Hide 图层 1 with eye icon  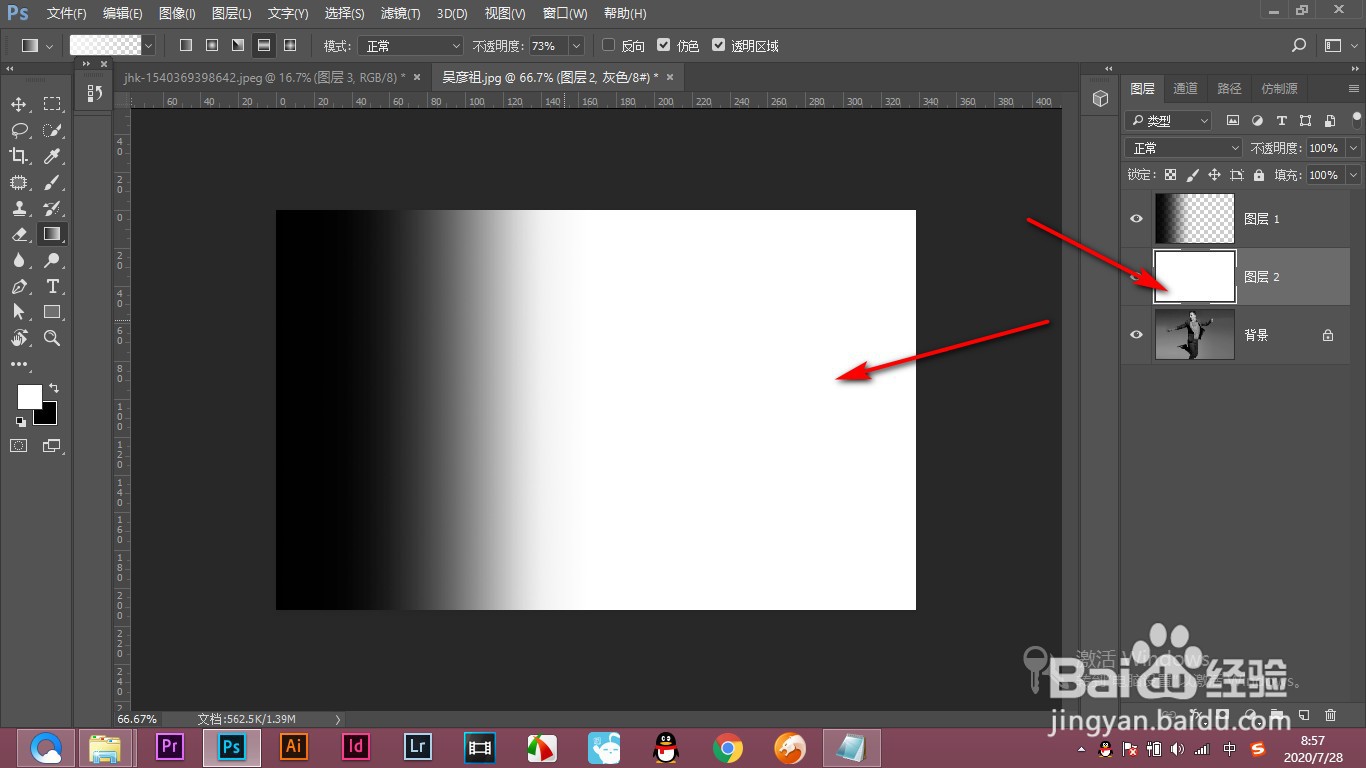click(1136, 218)
